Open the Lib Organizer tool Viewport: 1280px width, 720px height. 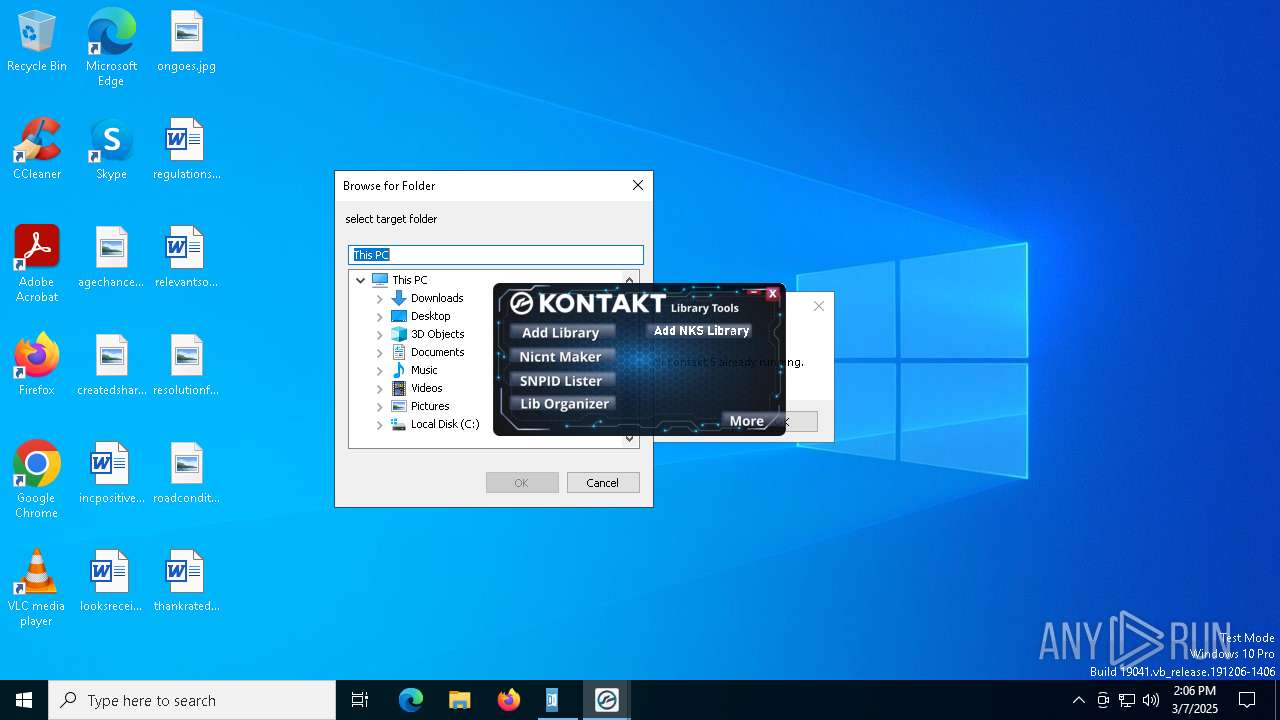(564, 404)
